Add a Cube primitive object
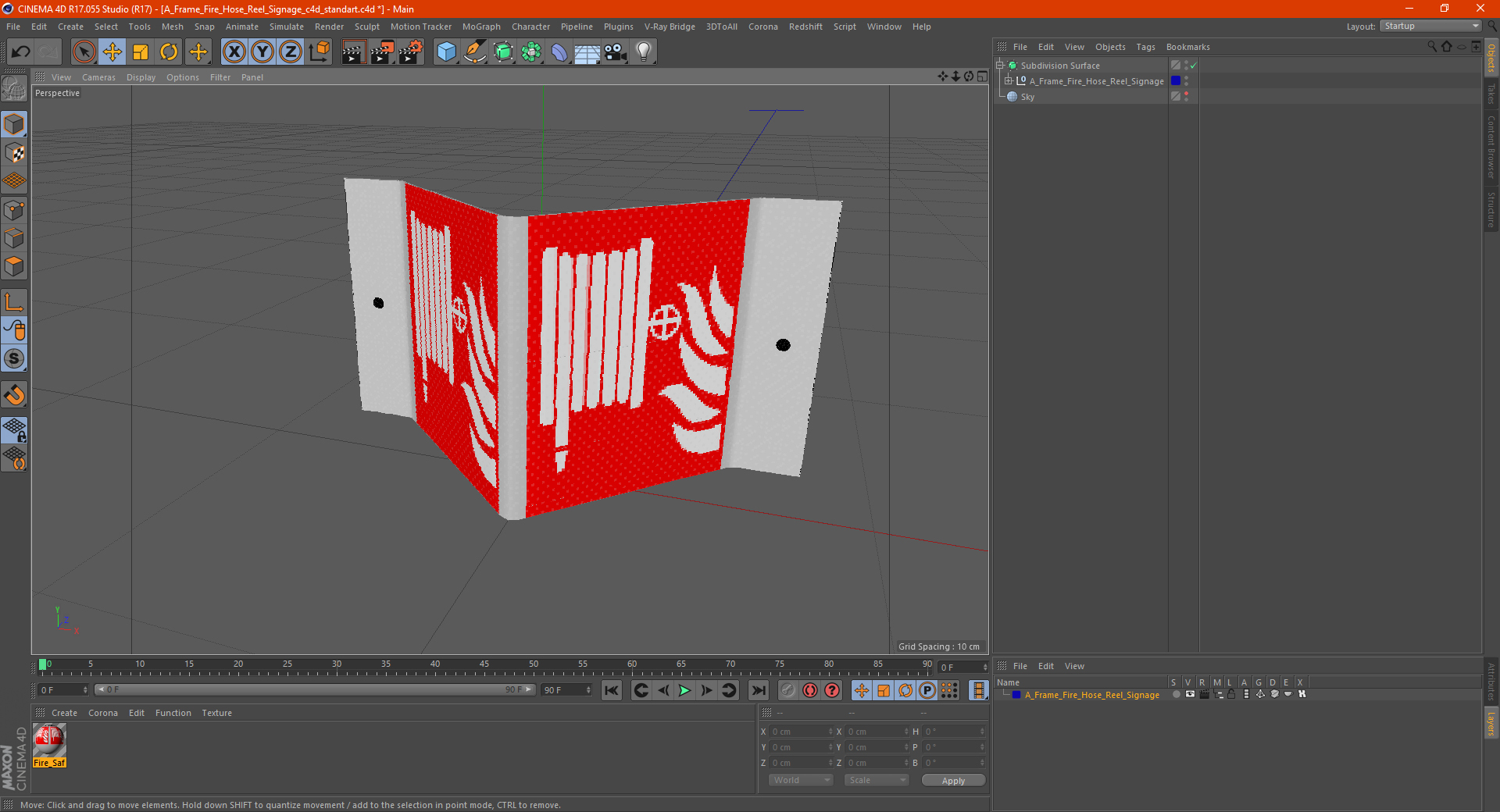This screenshot has width=1500, height=812. point(446,52)
